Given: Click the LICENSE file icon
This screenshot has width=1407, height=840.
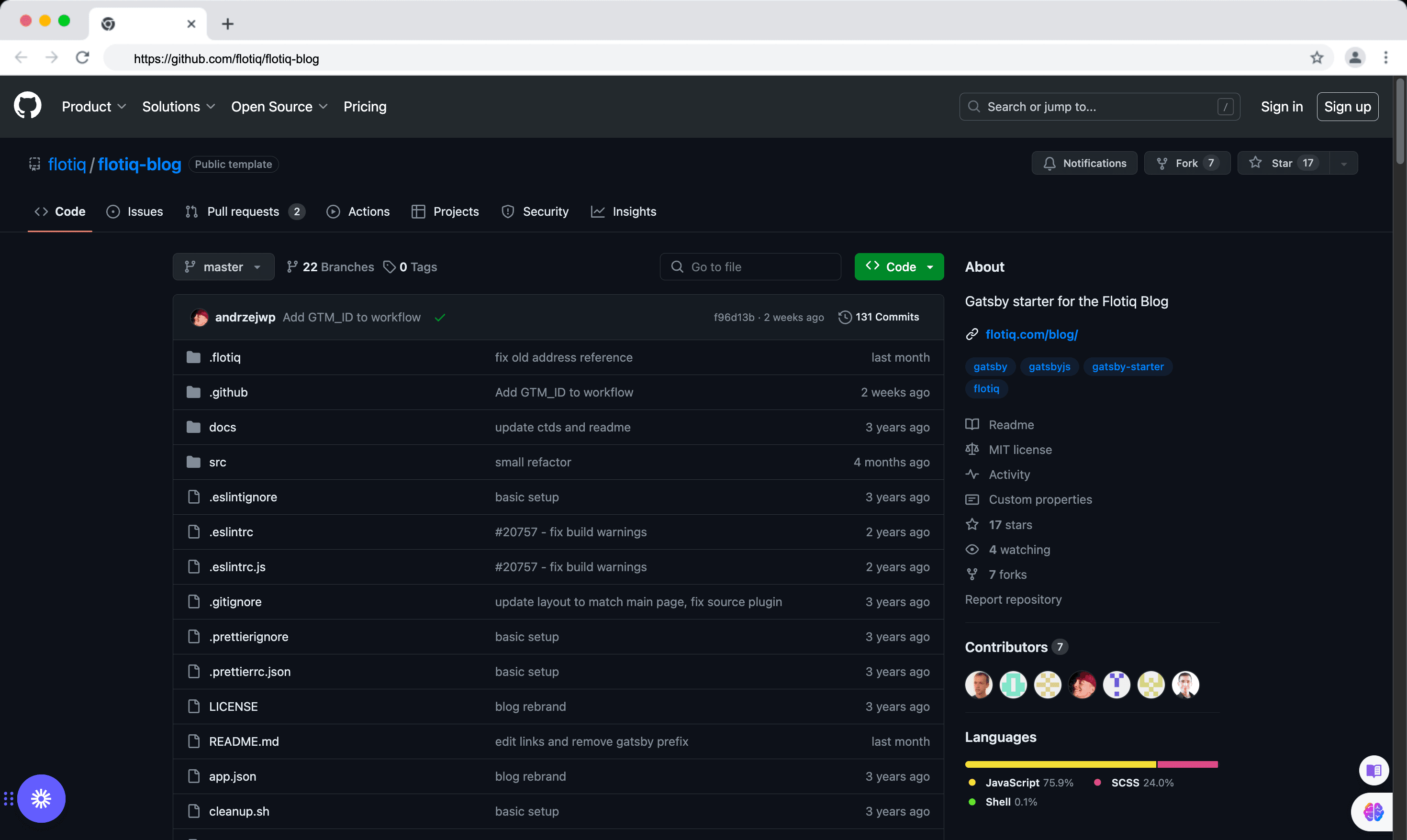Looking at the screenshot, I should [194, 707].
